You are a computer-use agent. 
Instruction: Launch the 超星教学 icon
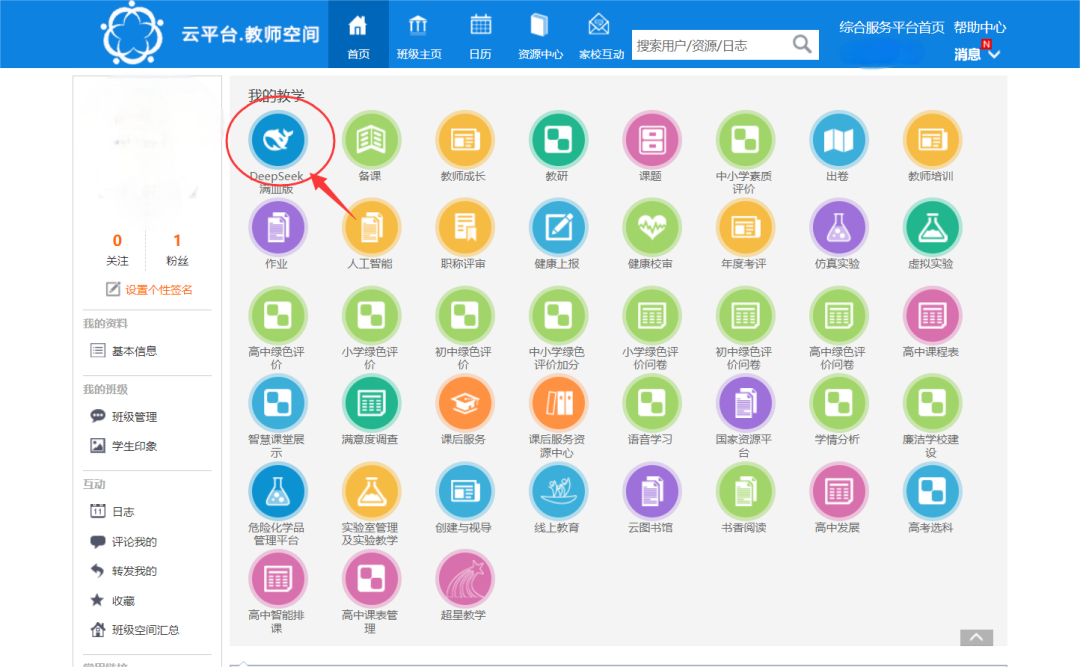point(464,579)
